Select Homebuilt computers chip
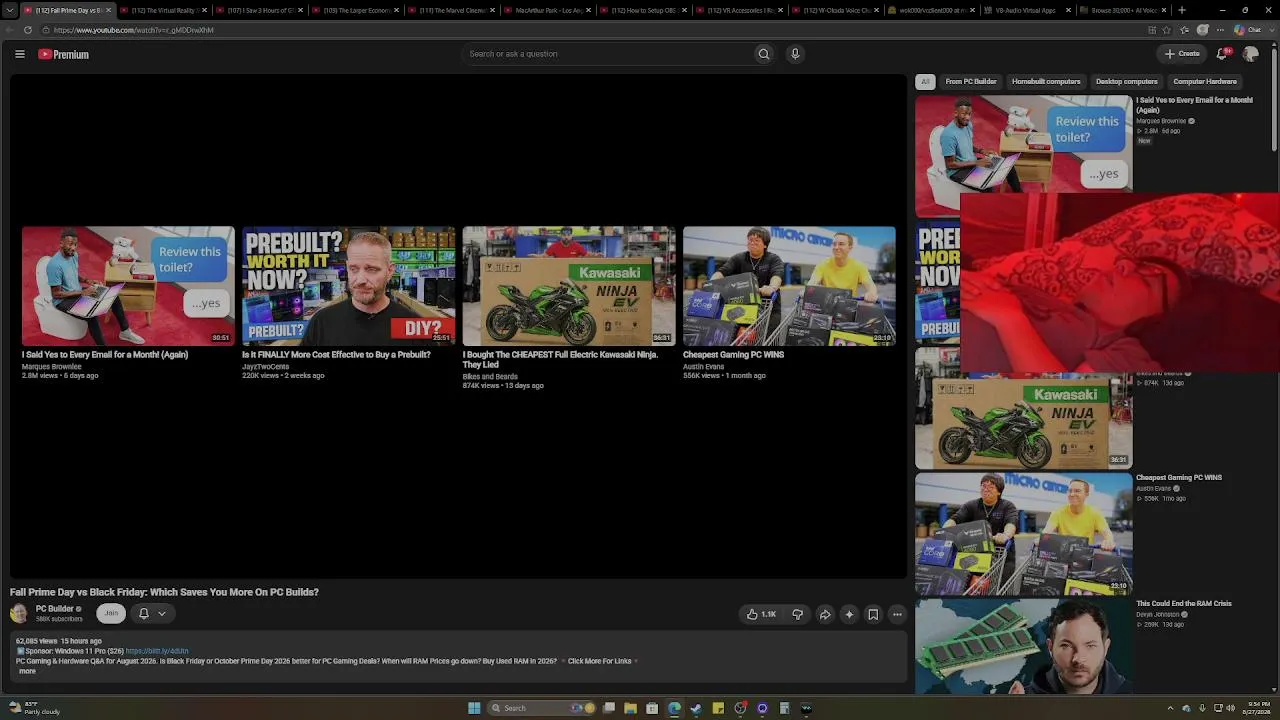Viewport: 1280px width, 720px height. pos(1046,82)
